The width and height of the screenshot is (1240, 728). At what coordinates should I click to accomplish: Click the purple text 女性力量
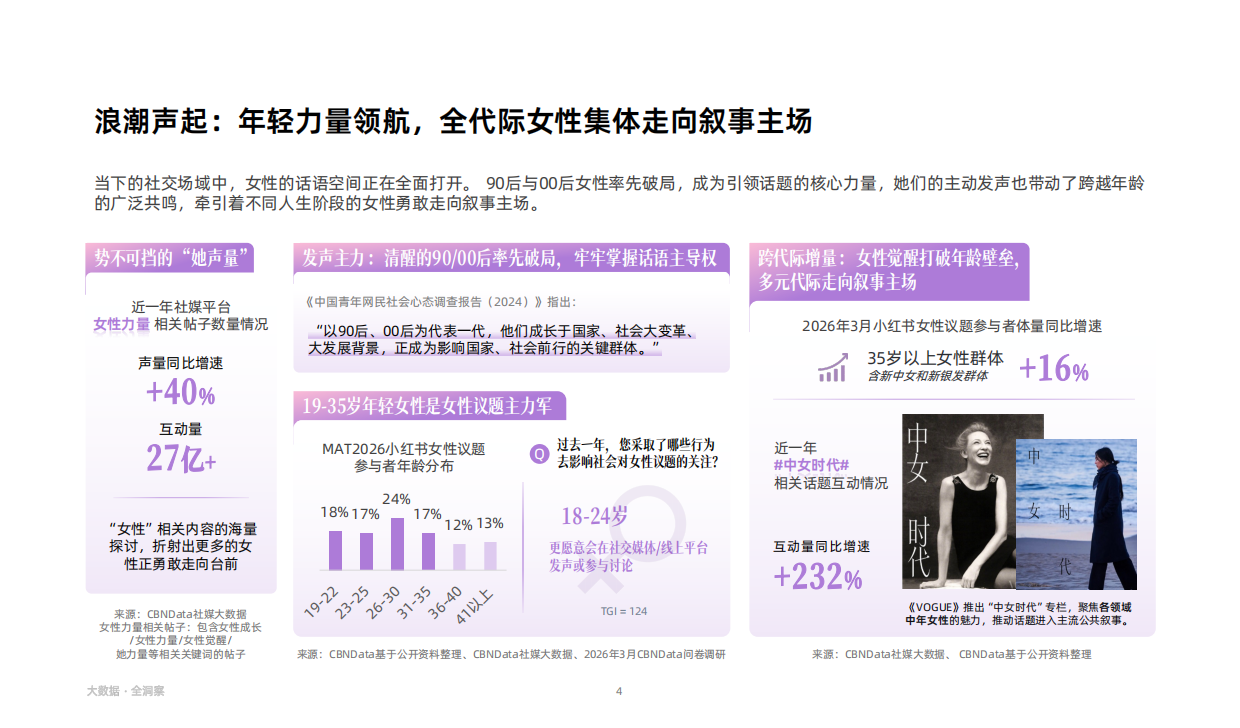pos(122,324)
